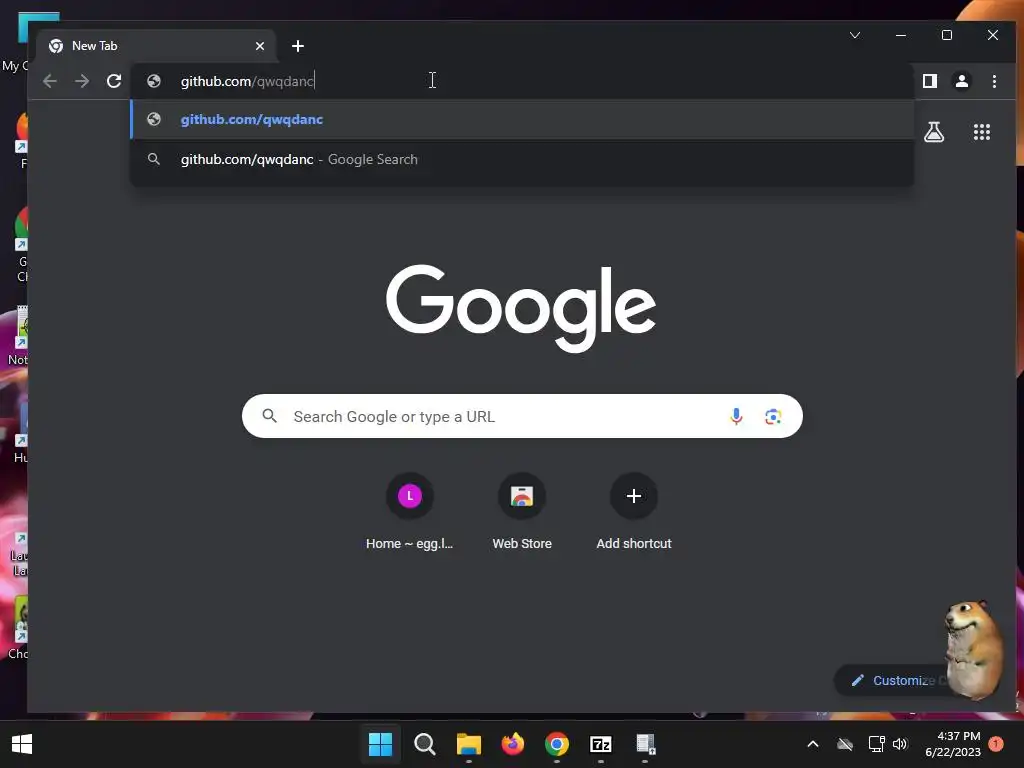The image size is (1024, 768).
Task: Click the Google logo
Action: tap(521, 307)
